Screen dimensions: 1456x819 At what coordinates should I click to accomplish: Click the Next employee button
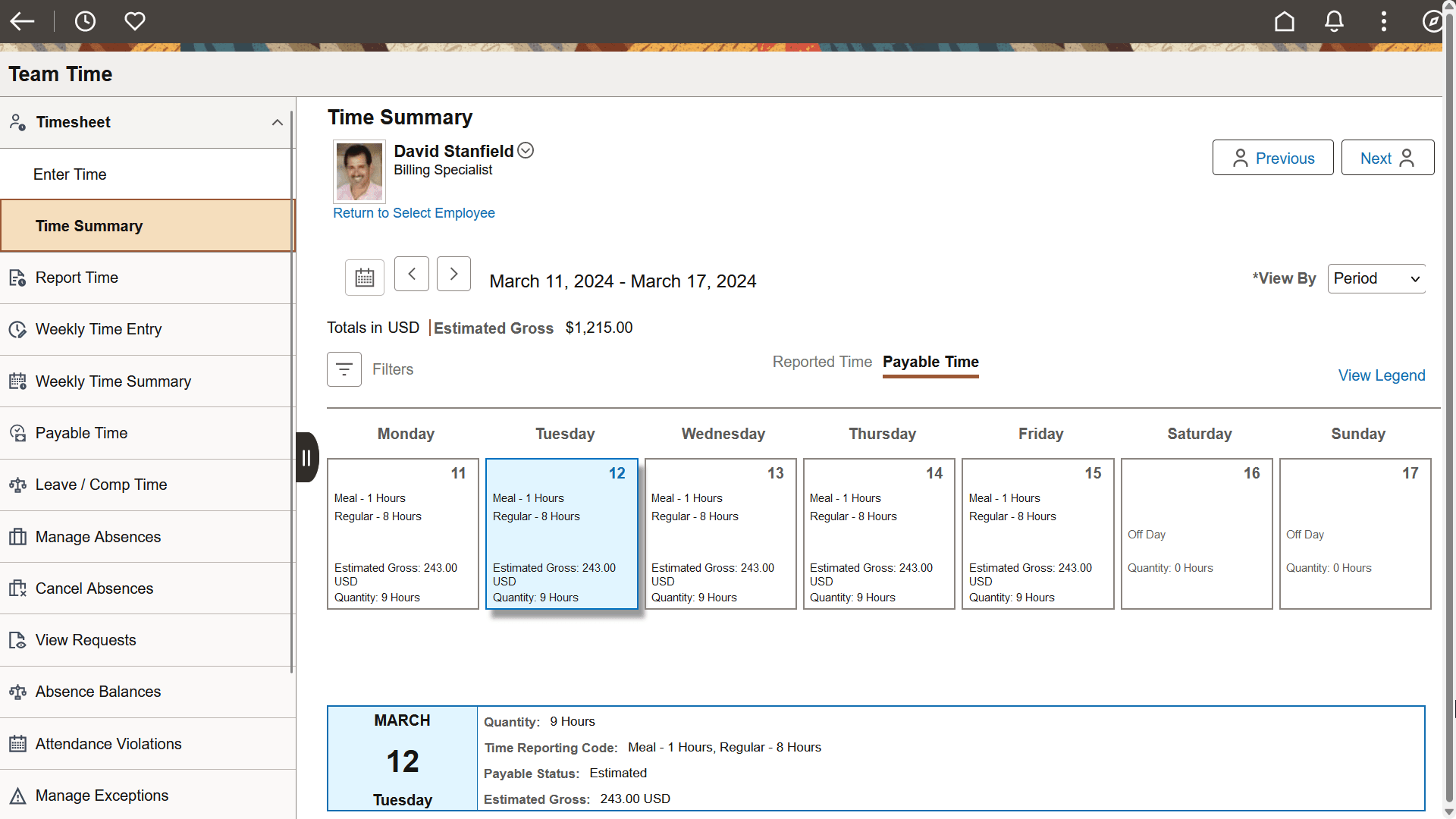[x=1386, y=158]
